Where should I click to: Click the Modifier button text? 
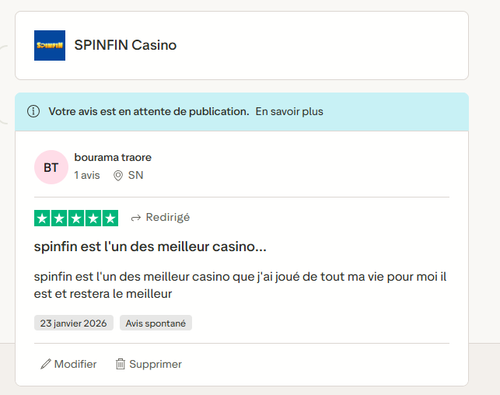click(x=75, y=364)
